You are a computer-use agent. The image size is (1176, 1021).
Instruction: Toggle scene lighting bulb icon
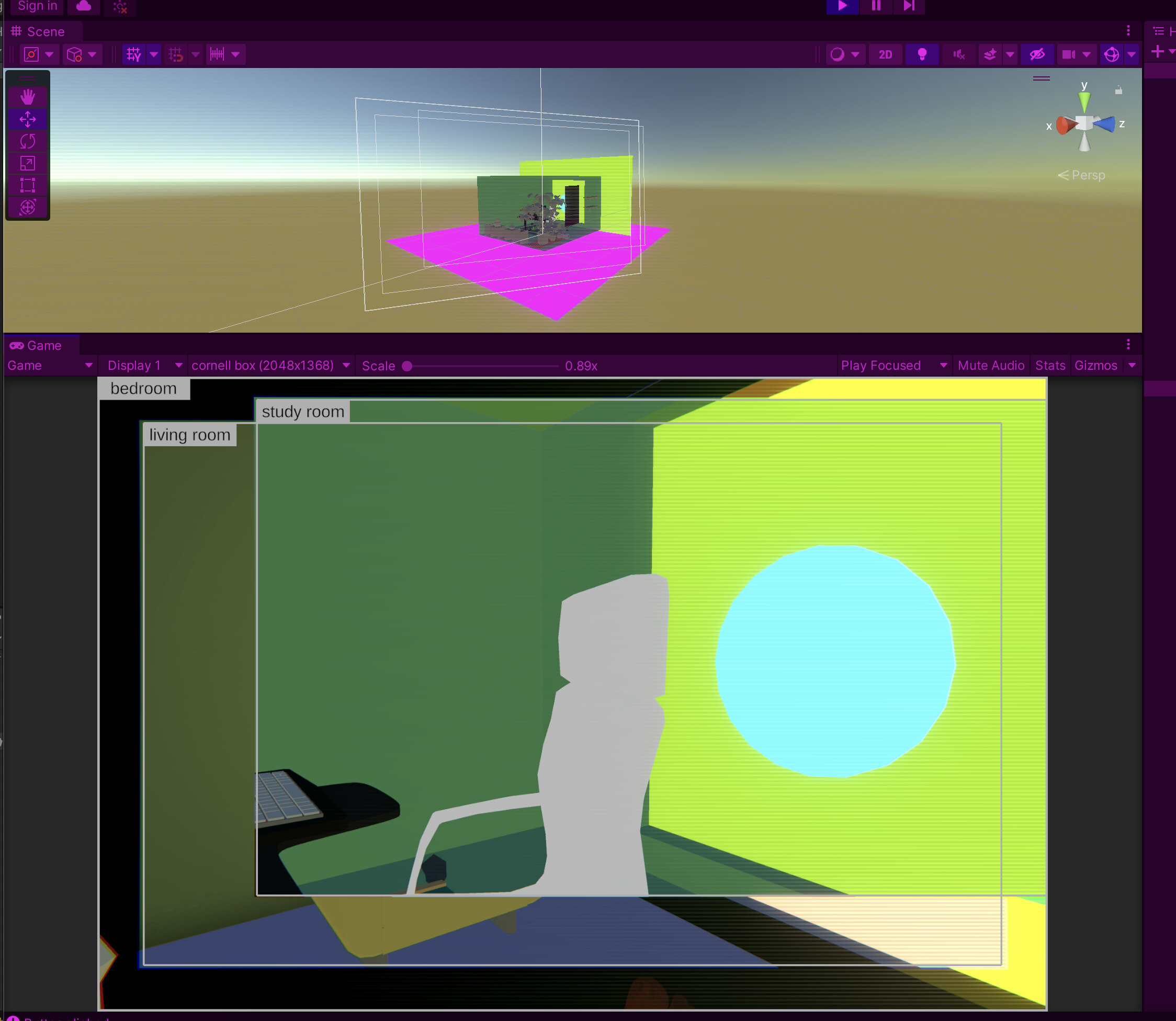pyautogui.click(x=922, y=55)
